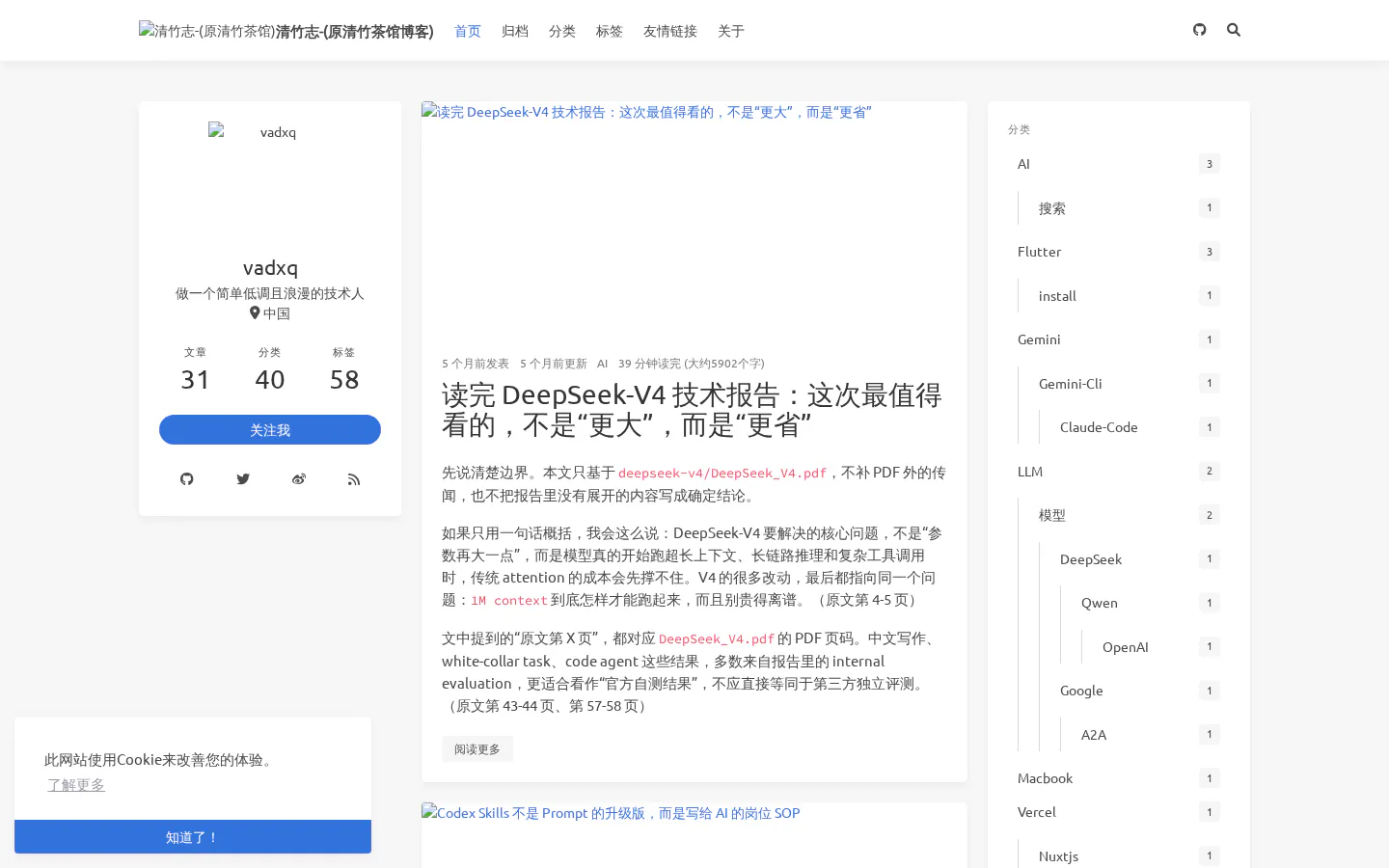Select the Gemini category
Screen dimensions: 1389x868
(1119, 339)
